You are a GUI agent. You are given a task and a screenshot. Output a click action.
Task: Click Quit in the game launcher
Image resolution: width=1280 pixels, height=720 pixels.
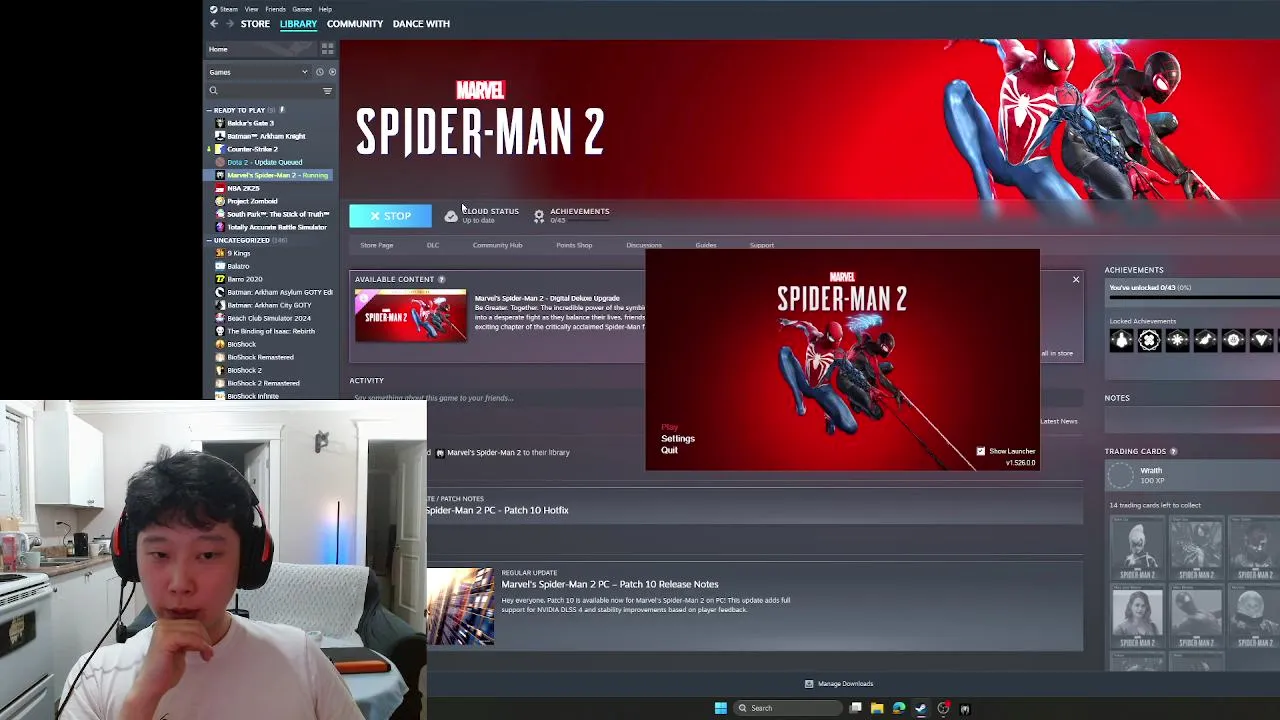[x=669, y=450]
